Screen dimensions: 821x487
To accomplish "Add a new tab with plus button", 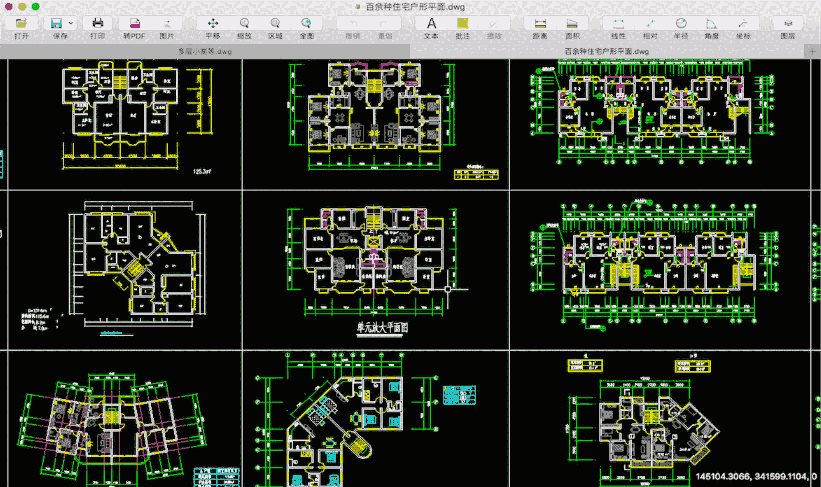I will point(812,51).
